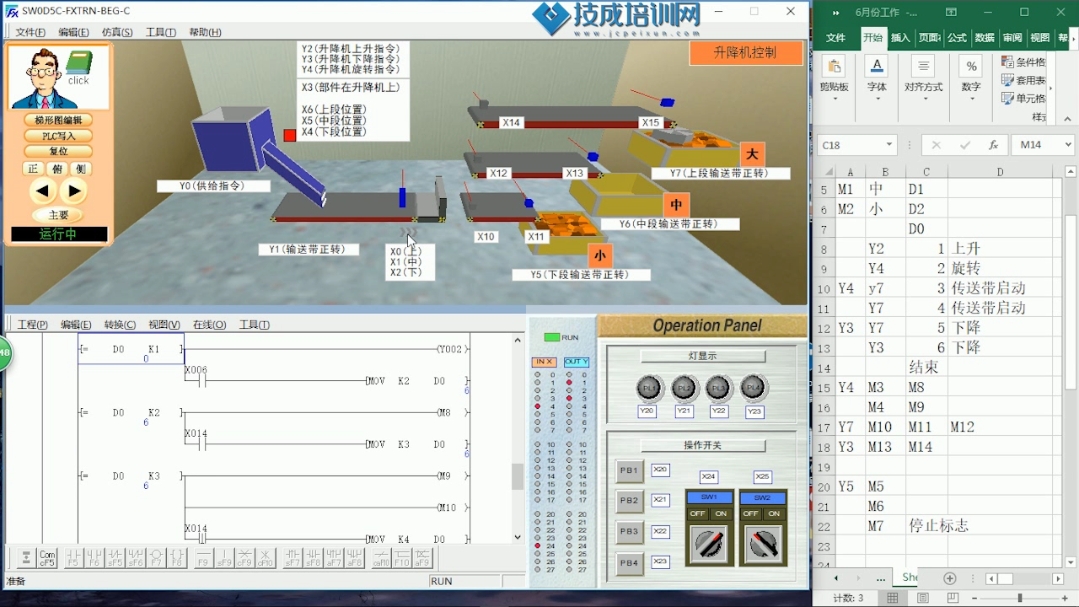
Task: Click the aF8 parallel falling pulse icon
Action: (354, 558)
